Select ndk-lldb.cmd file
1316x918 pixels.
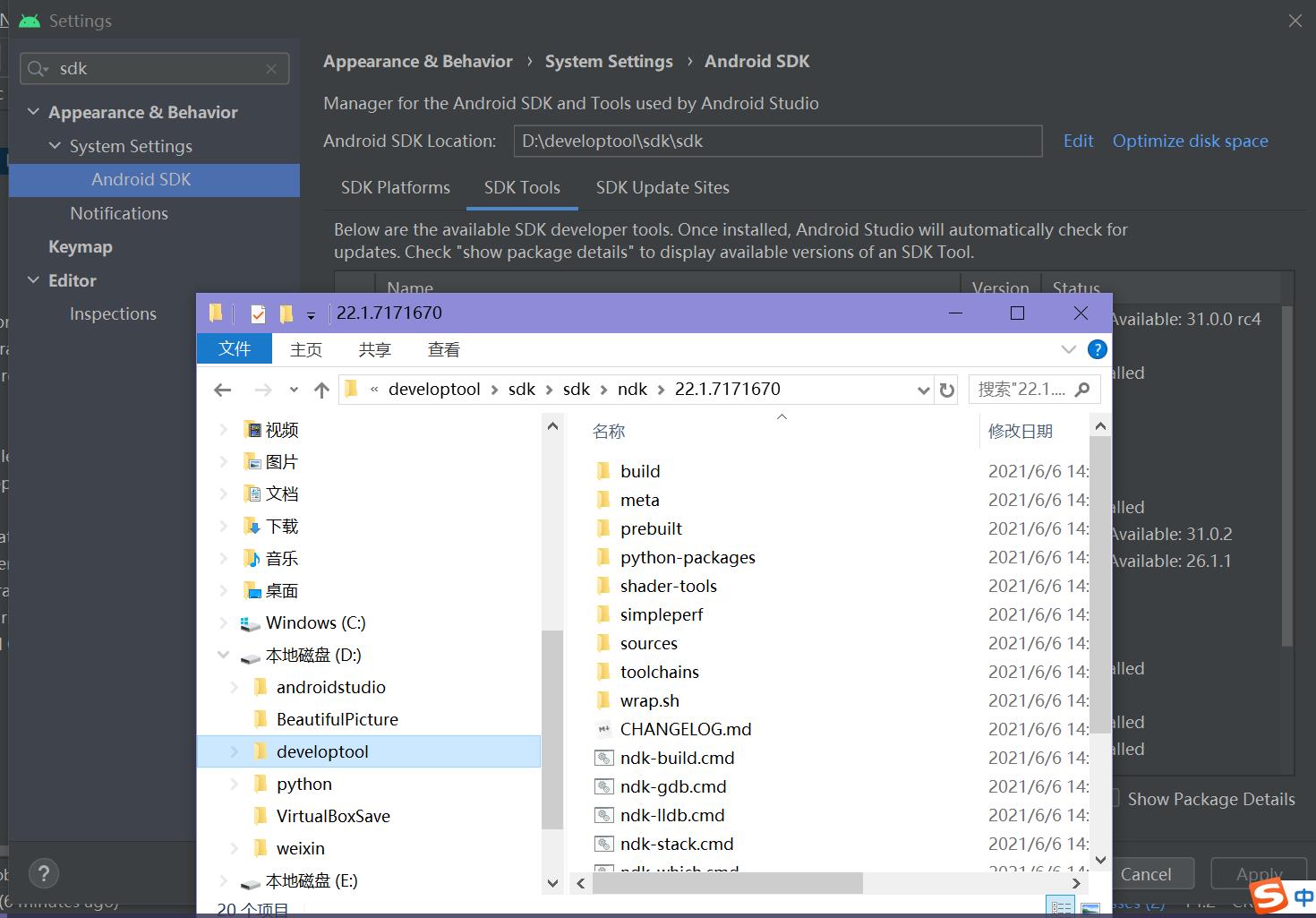tap(672, 815)
